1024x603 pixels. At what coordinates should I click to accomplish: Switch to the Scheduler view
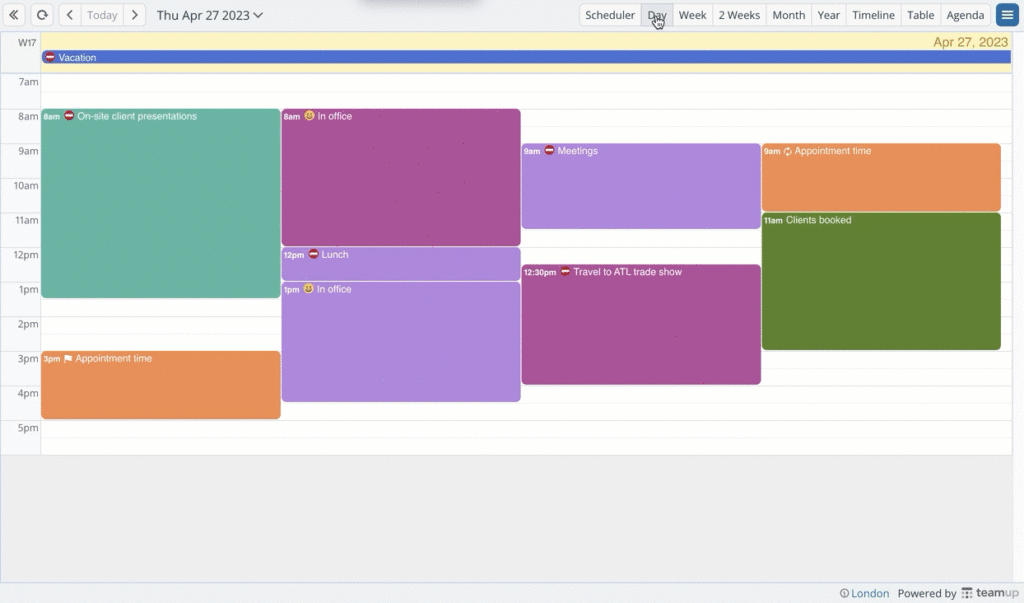point(610,15)
